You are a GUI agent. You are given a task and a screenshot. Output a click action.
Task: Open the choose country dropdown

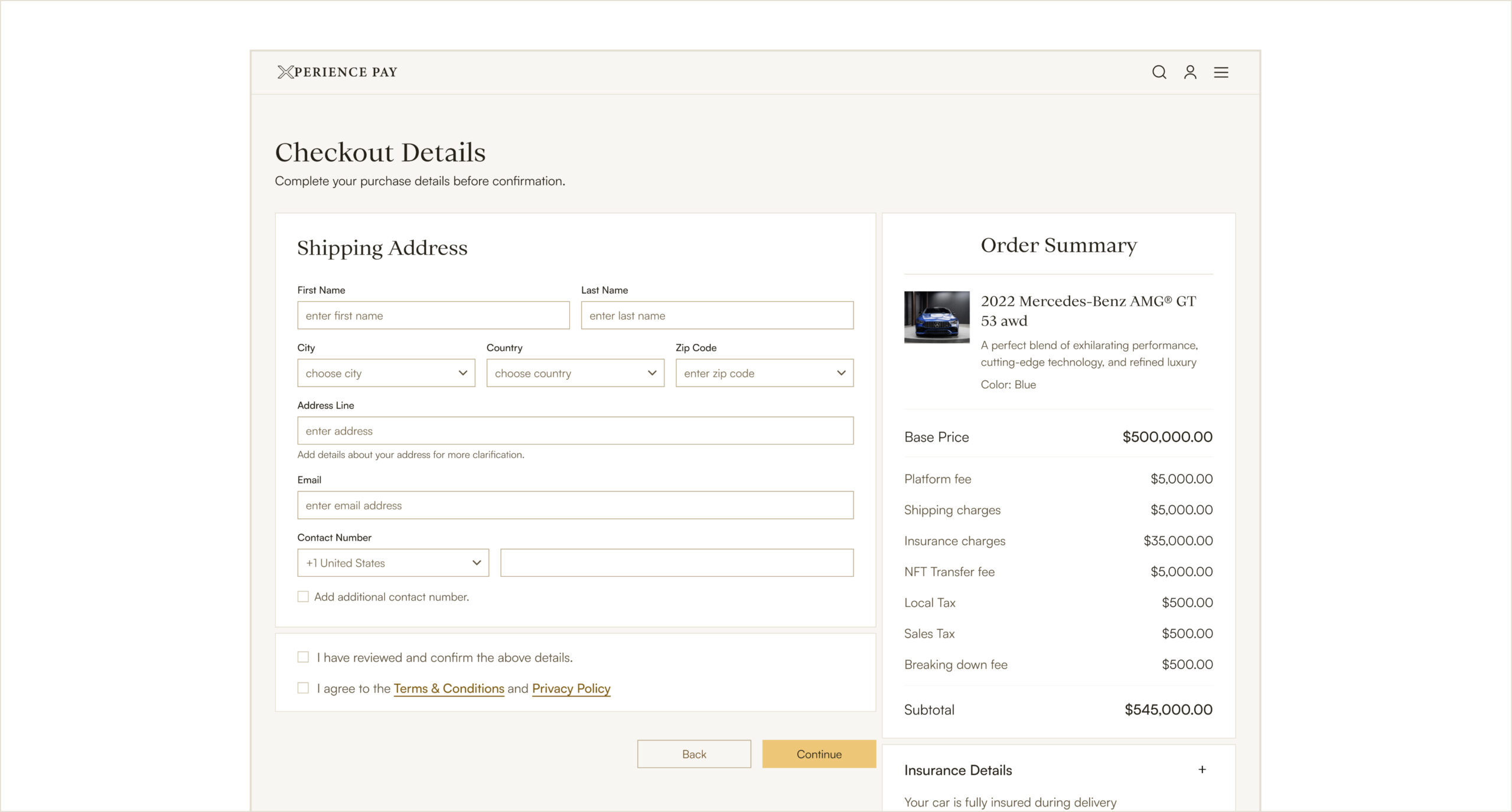pyautogui.click(x=575, y=373)
